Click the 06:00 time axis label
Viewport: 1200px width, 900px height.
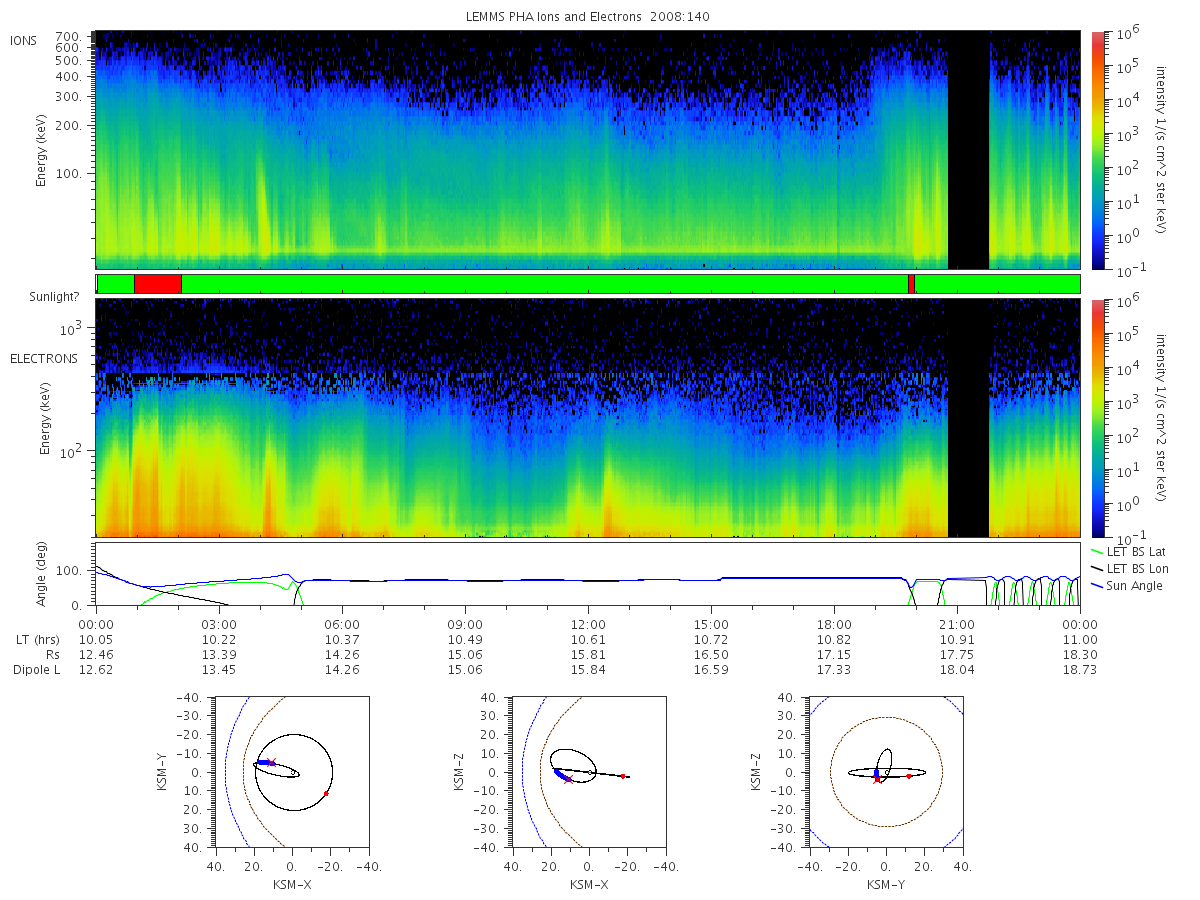342,622
